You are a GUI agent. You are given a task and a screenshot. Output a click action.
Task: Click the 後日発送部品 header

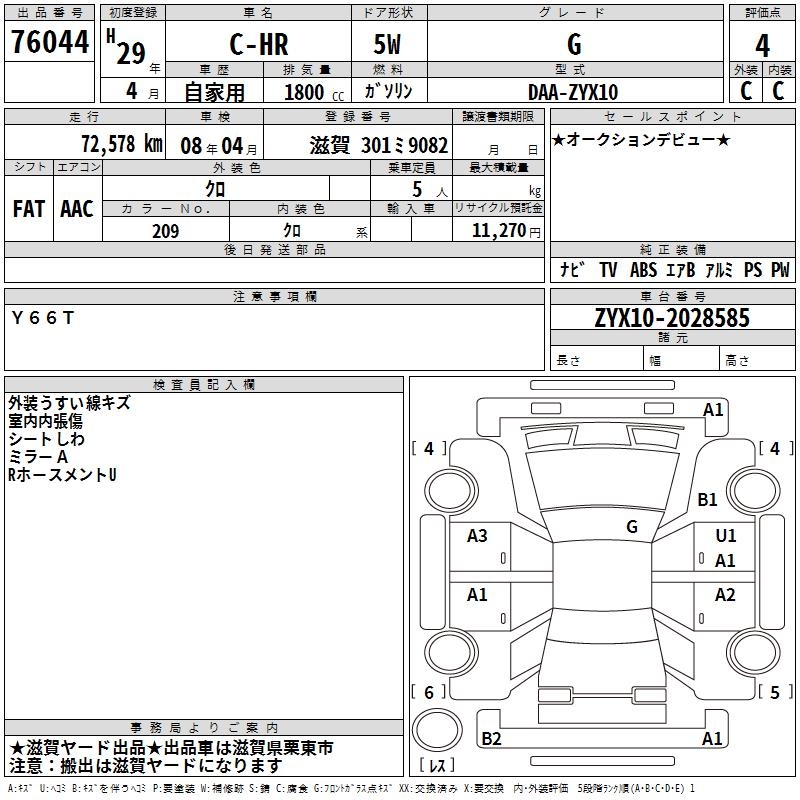click(x=275, y=249)
